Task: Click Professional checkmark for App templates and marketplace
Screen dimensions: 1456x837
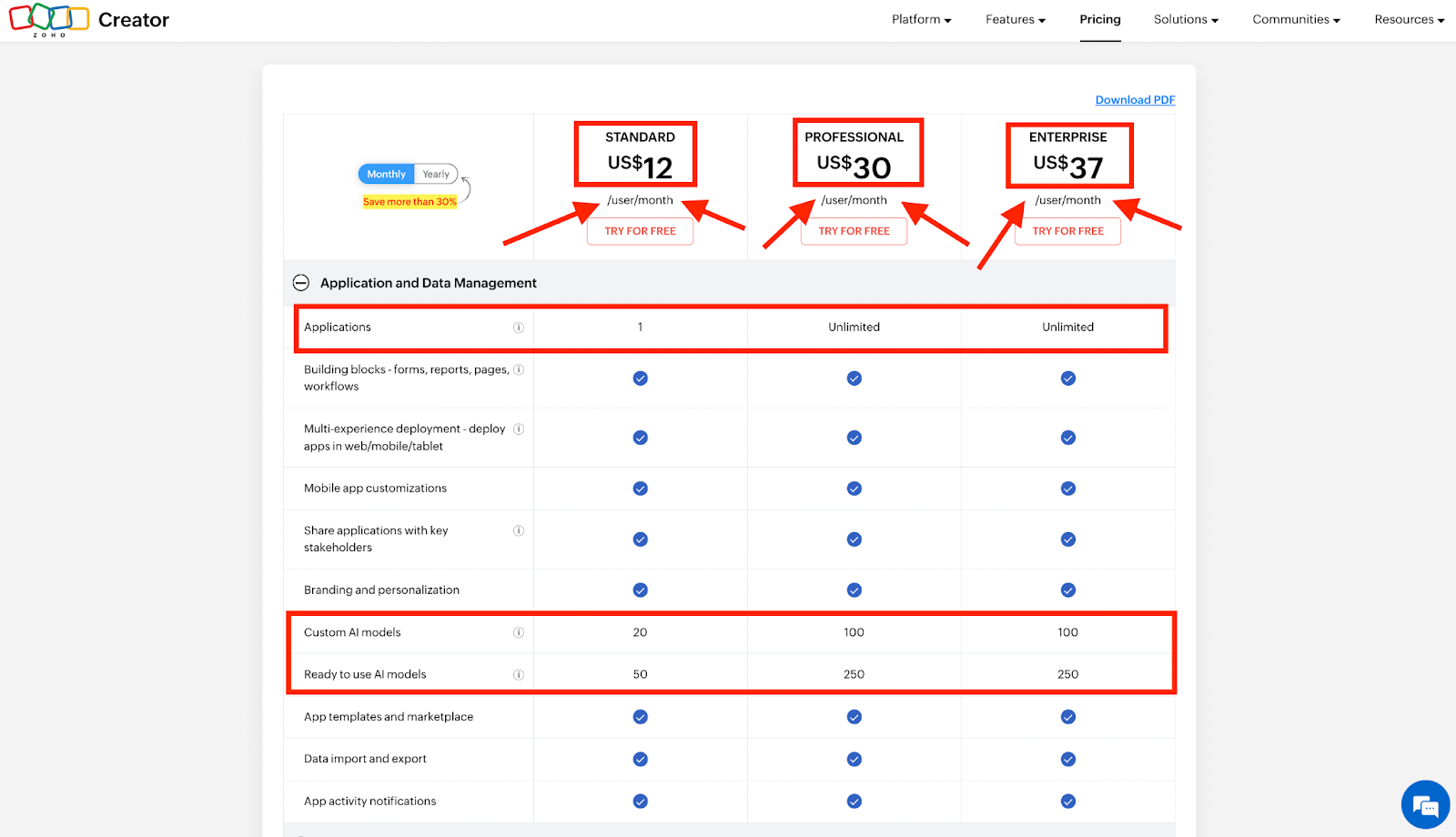Action: (x=854, y=717)
